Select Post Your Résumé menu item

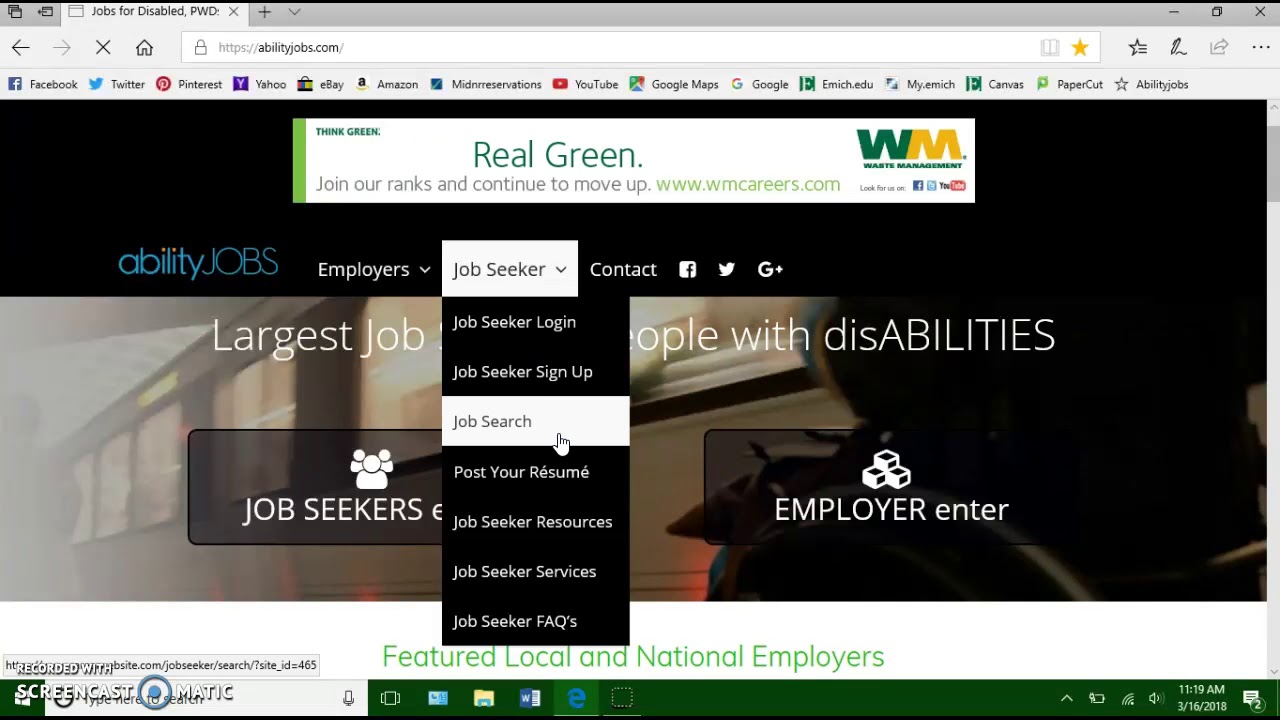tap(536, 472)
